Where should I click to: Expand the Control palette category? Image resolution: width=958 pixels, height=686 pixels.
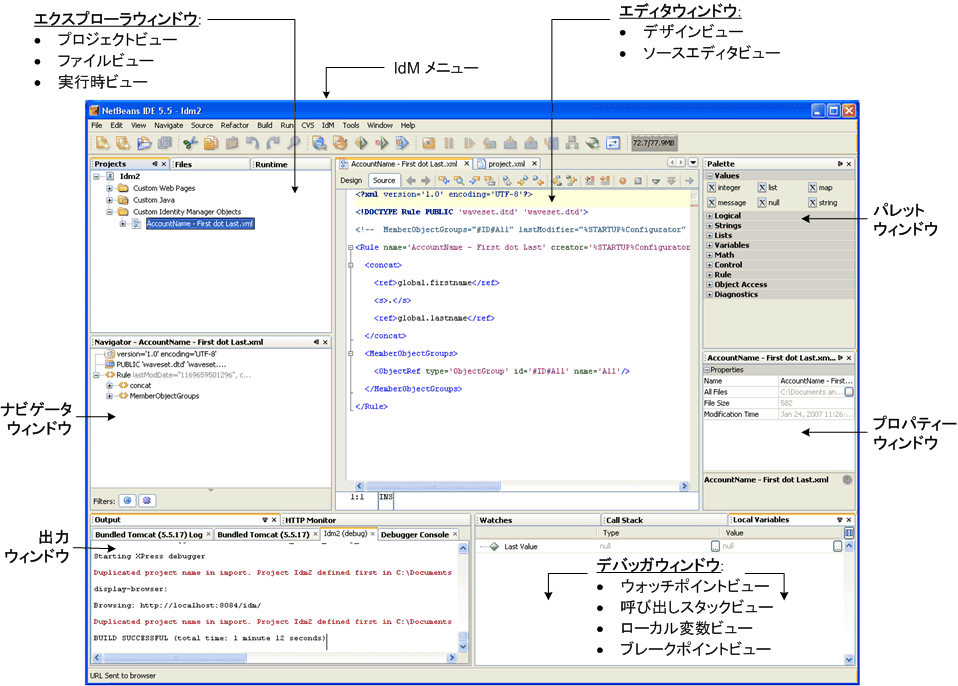[709, 265]
